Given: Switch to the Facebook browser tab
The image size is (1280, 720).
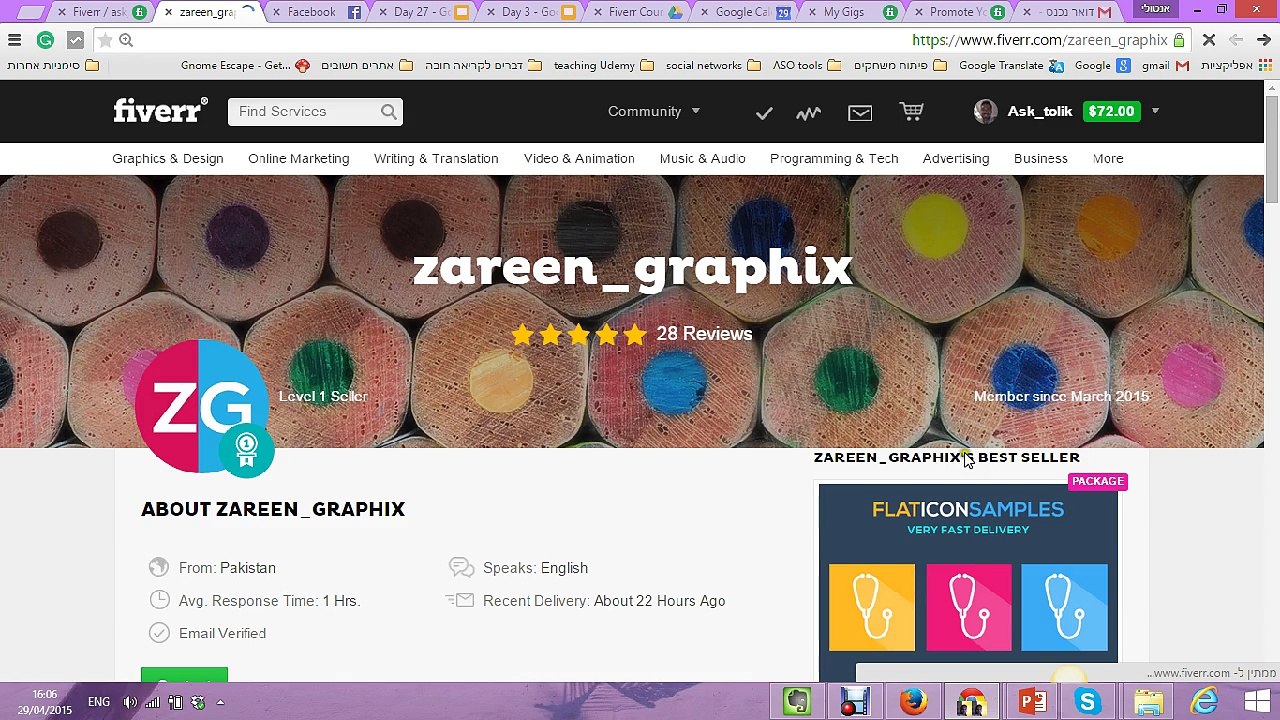Looking at the screenshot, I should (316, 12).
